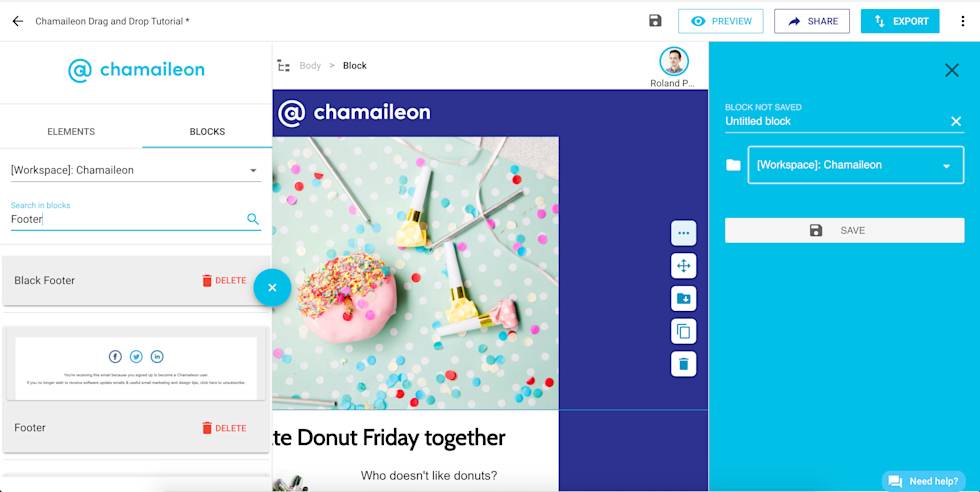Open the three-dot overflow menu at top right
980x492 pixels.
[x=962, y=21]
